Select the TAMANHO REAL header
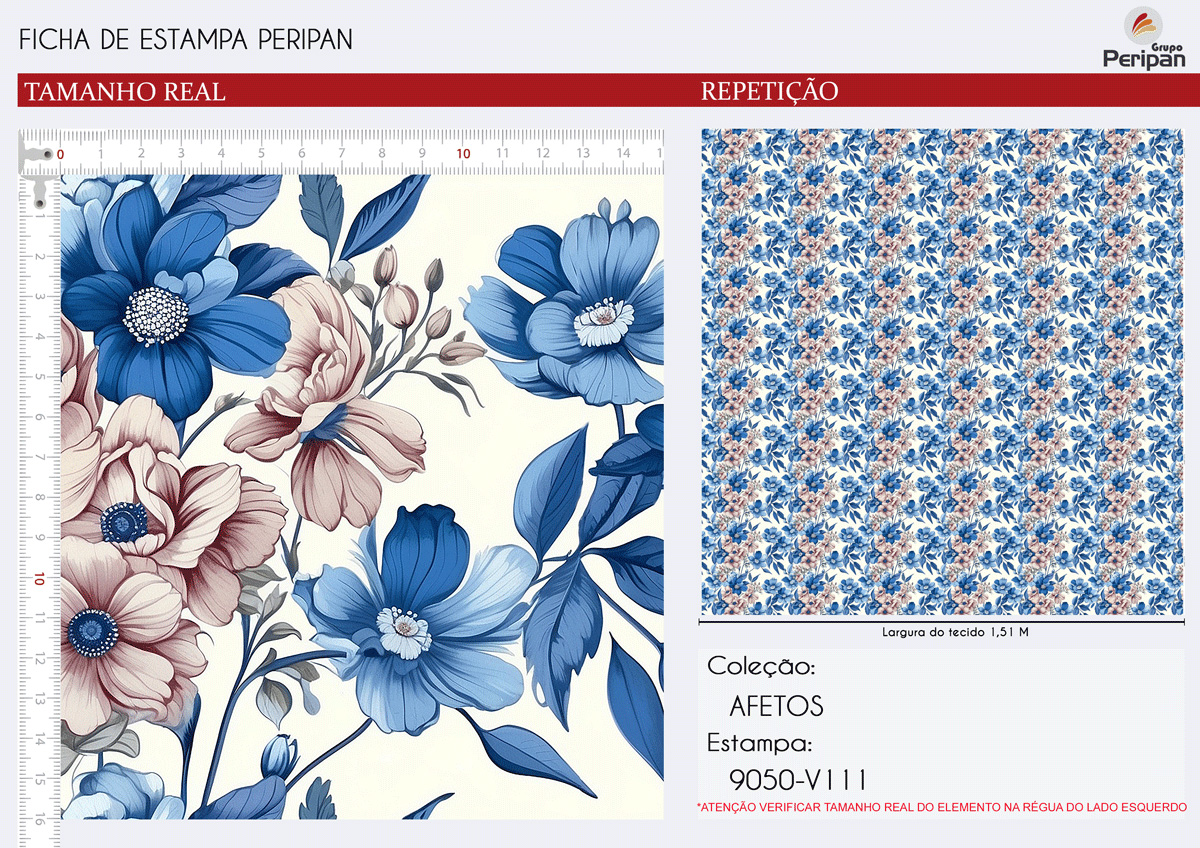The height and width of the screenshot is (848, 1200). pyautogui.click(x=124, y=92)
